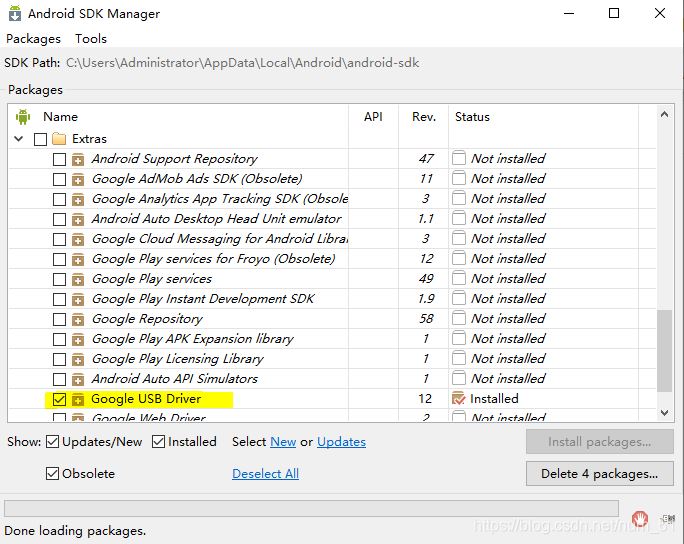Check the Android Auto API Simulators checkbox
This screenshot has width=684, height=544.
[59, 379]
